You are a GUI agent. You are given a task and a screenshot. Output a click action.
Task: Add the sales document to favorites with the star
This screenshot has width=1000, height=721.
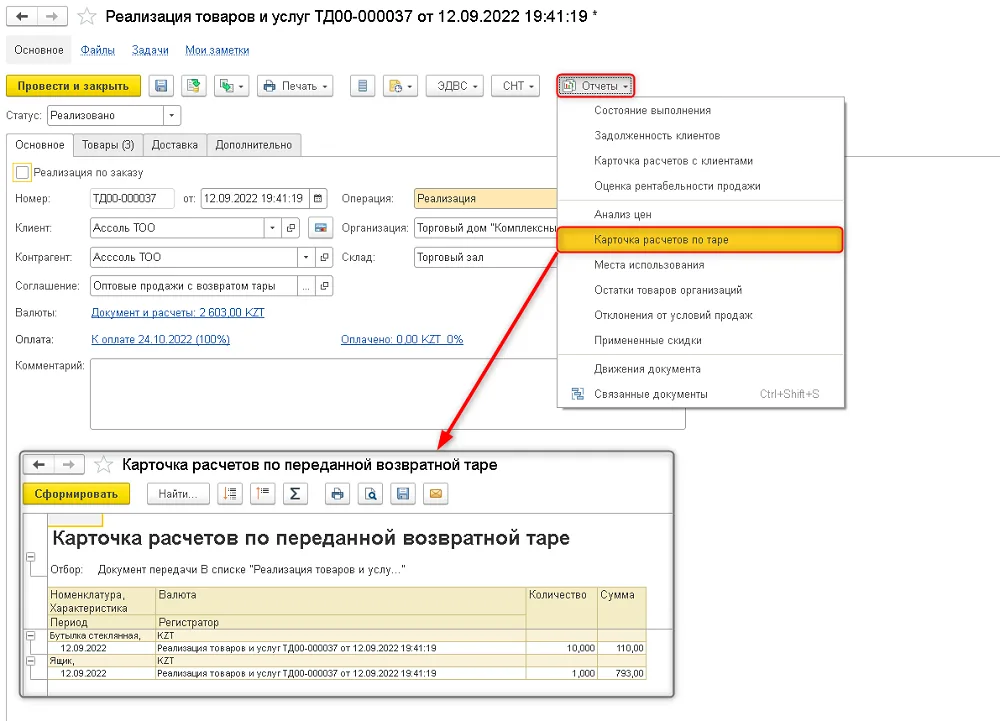87,17
